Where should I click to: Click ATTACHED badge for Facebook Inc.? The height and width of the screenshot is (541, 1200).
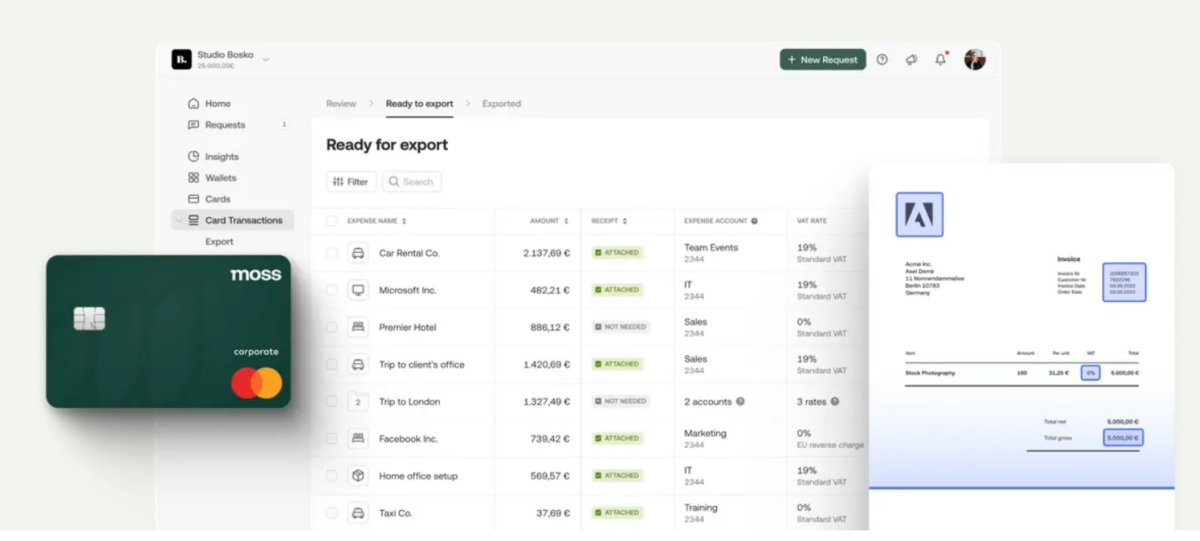tap(617, 438)
